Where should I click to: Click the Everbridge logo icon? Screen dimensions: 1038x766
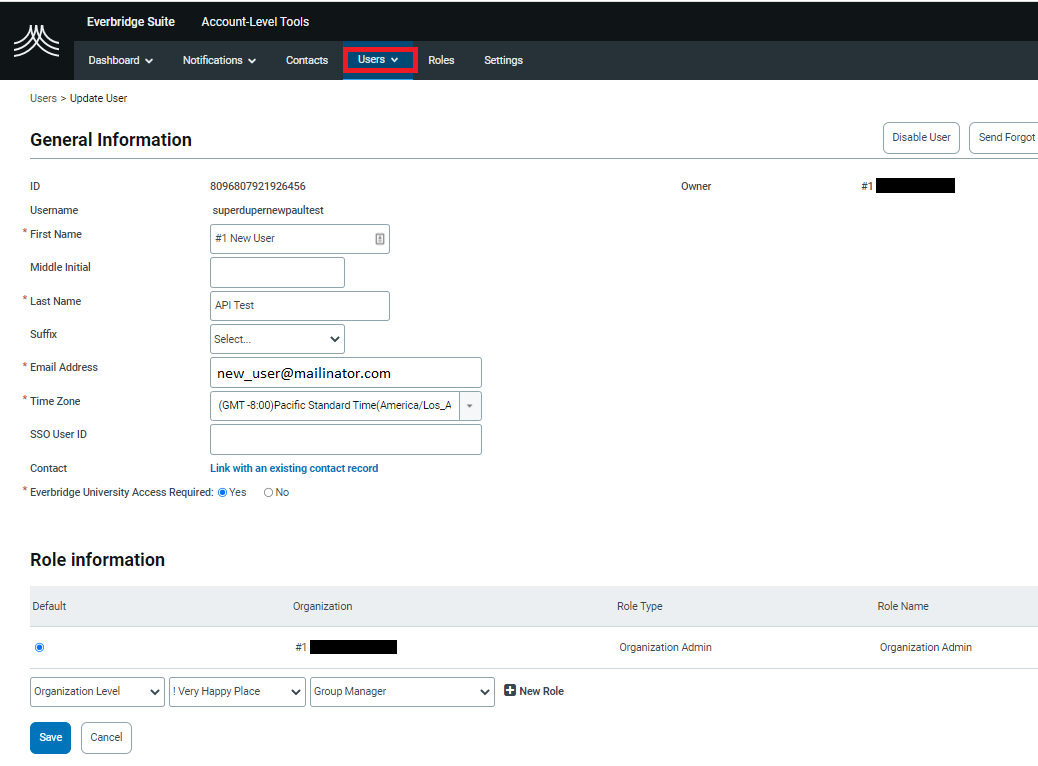(36, 41)
